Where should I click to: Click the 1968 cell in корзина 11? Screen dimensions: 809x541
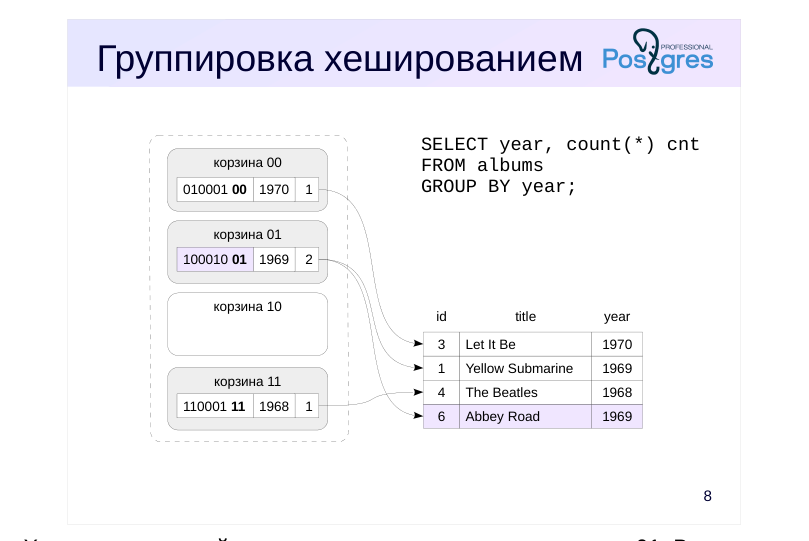pyautogui.click(x=274, y=406)
